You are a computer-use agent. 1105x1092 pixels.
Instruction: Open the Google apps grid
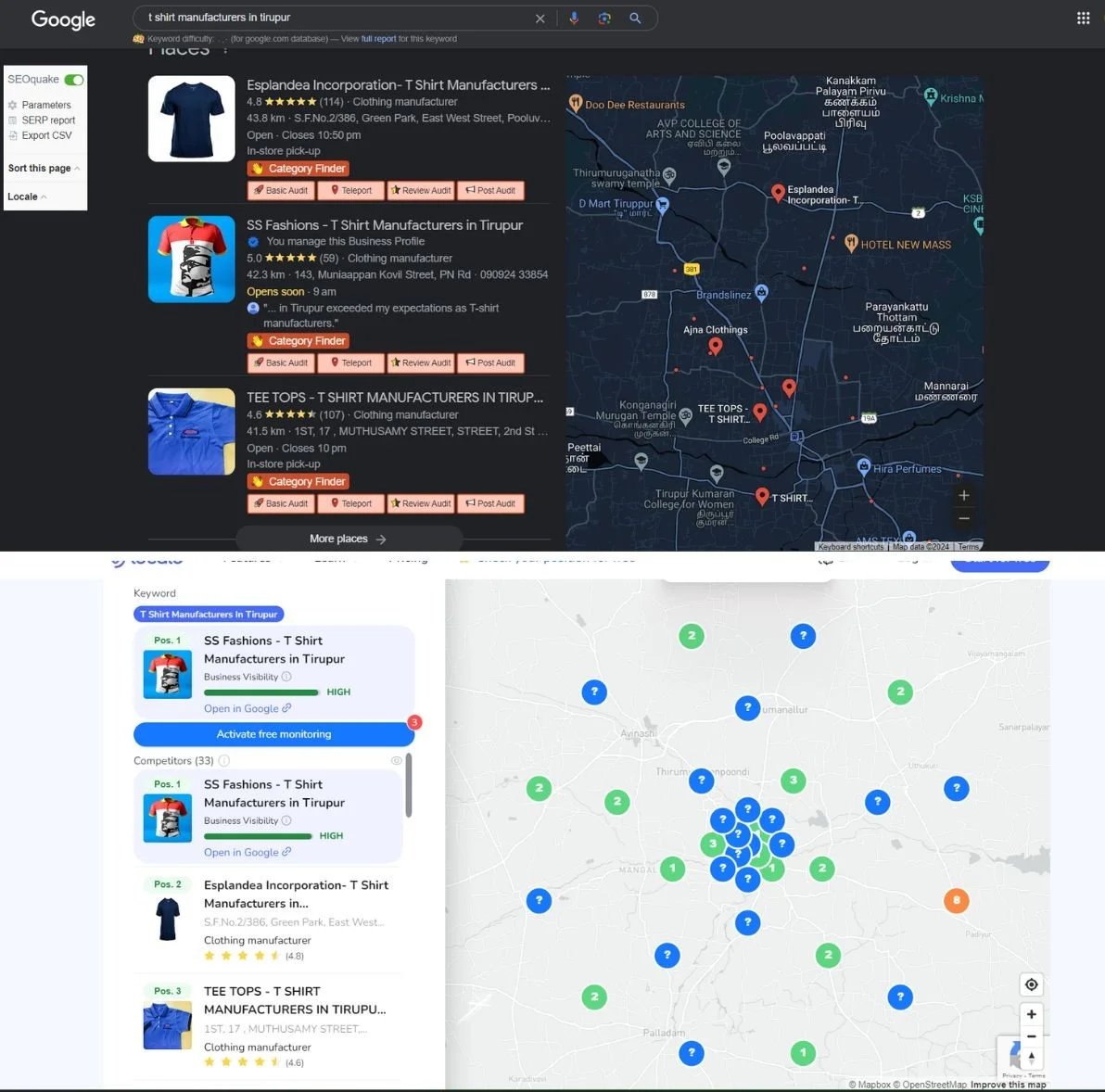pos(1083,19)
